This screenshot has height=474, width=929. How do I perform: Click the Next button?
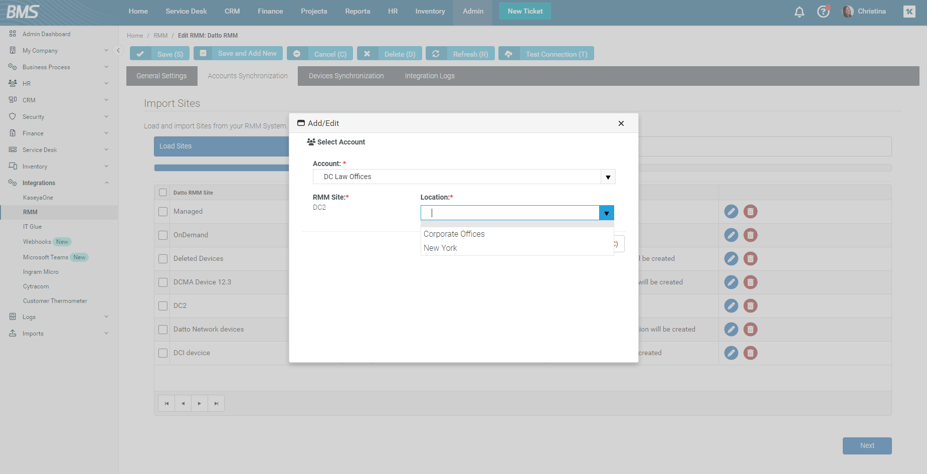pos(866,446)
